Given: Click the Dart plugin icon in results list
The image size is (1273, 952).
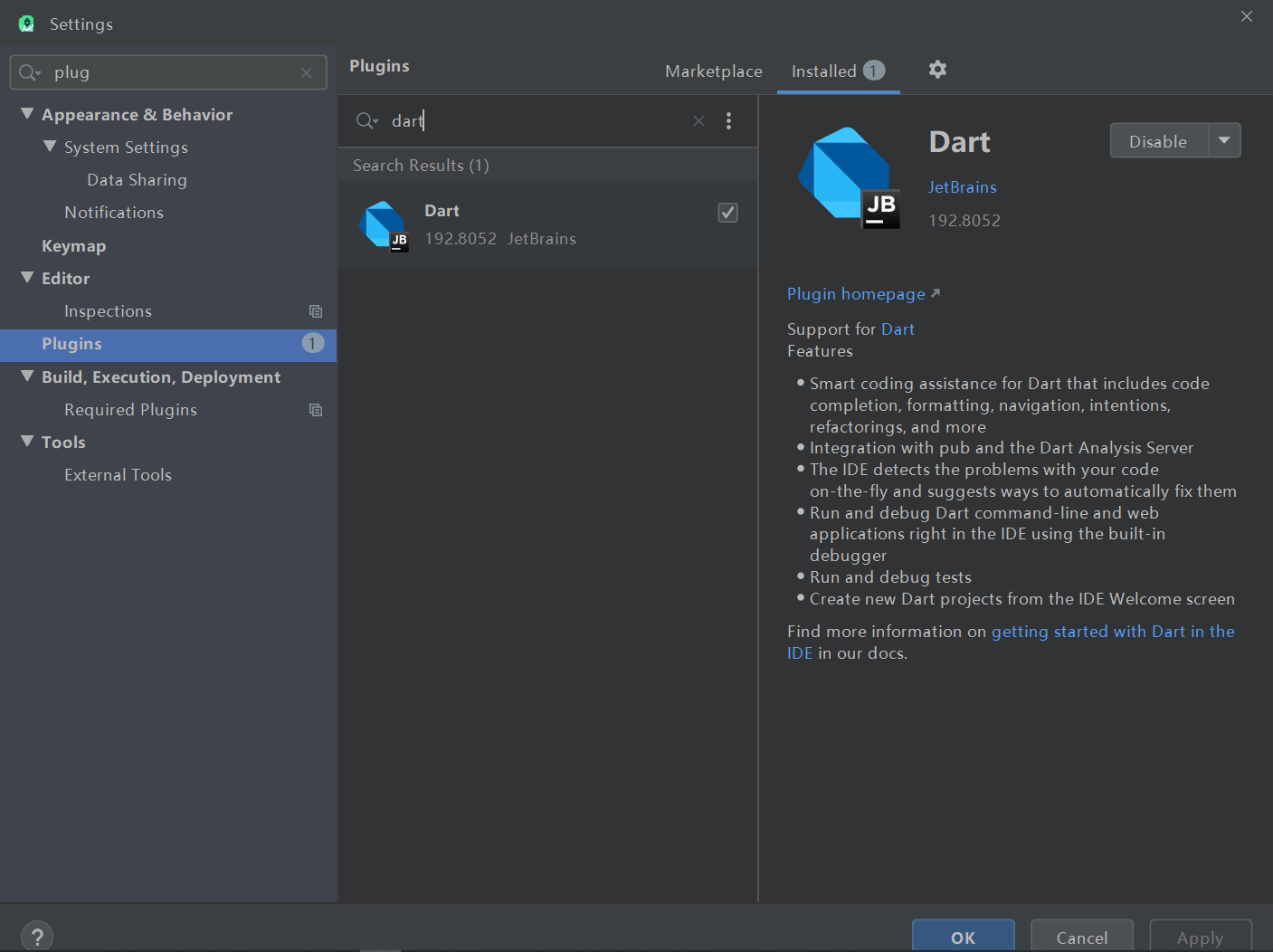Looking at the screenshot, I should coord(385,225).
